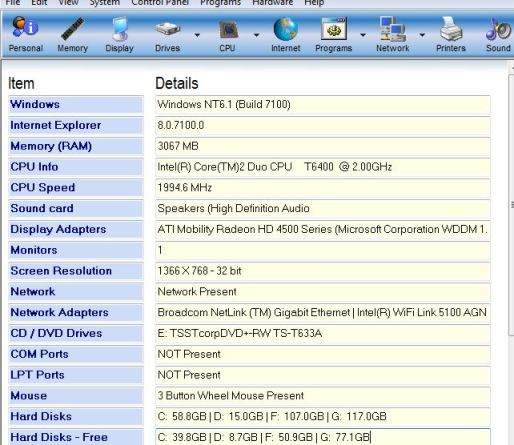Open the Programs menu in menu bar
Image resolution: width=514 pixels, height=445 pixels.
[220, 3]
